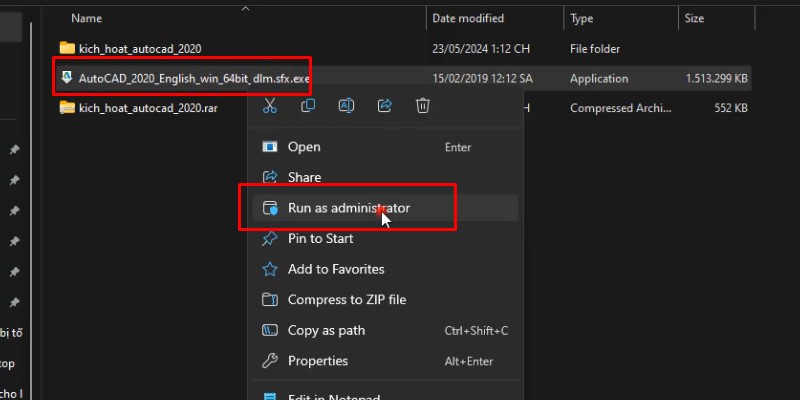Click the sort chevron above the Name column
Viewport: 800px width, 400px height.
[245, 7]
